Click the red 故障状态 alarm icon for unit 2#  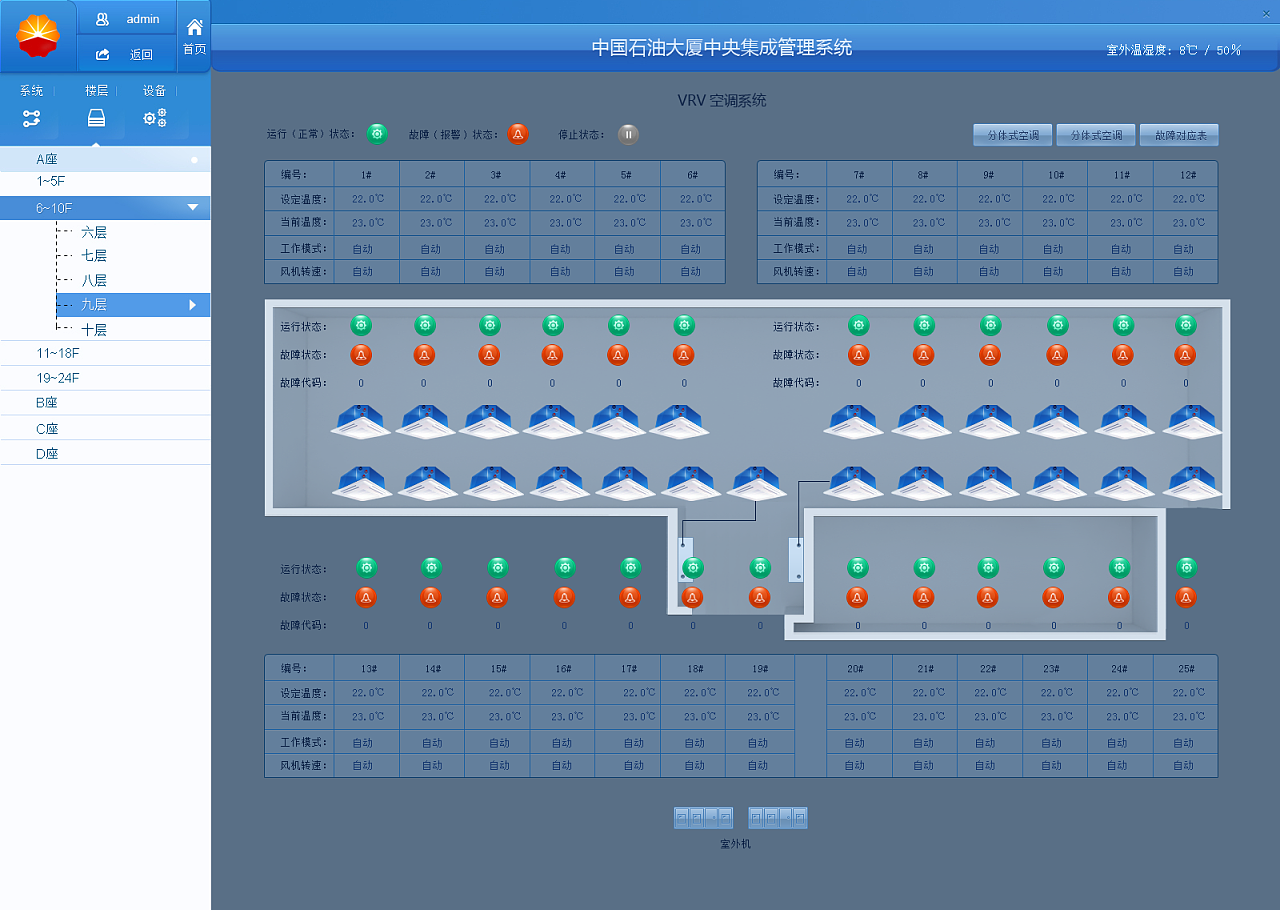[x=424, y=354]
